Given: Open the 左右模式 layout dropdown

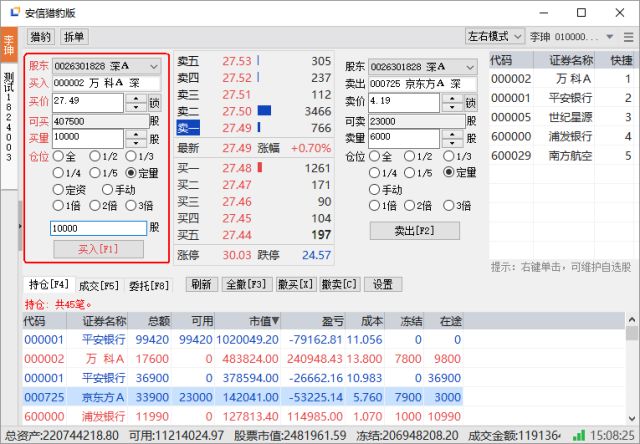Looking at the screenshot, I should (x=495, y=37).
